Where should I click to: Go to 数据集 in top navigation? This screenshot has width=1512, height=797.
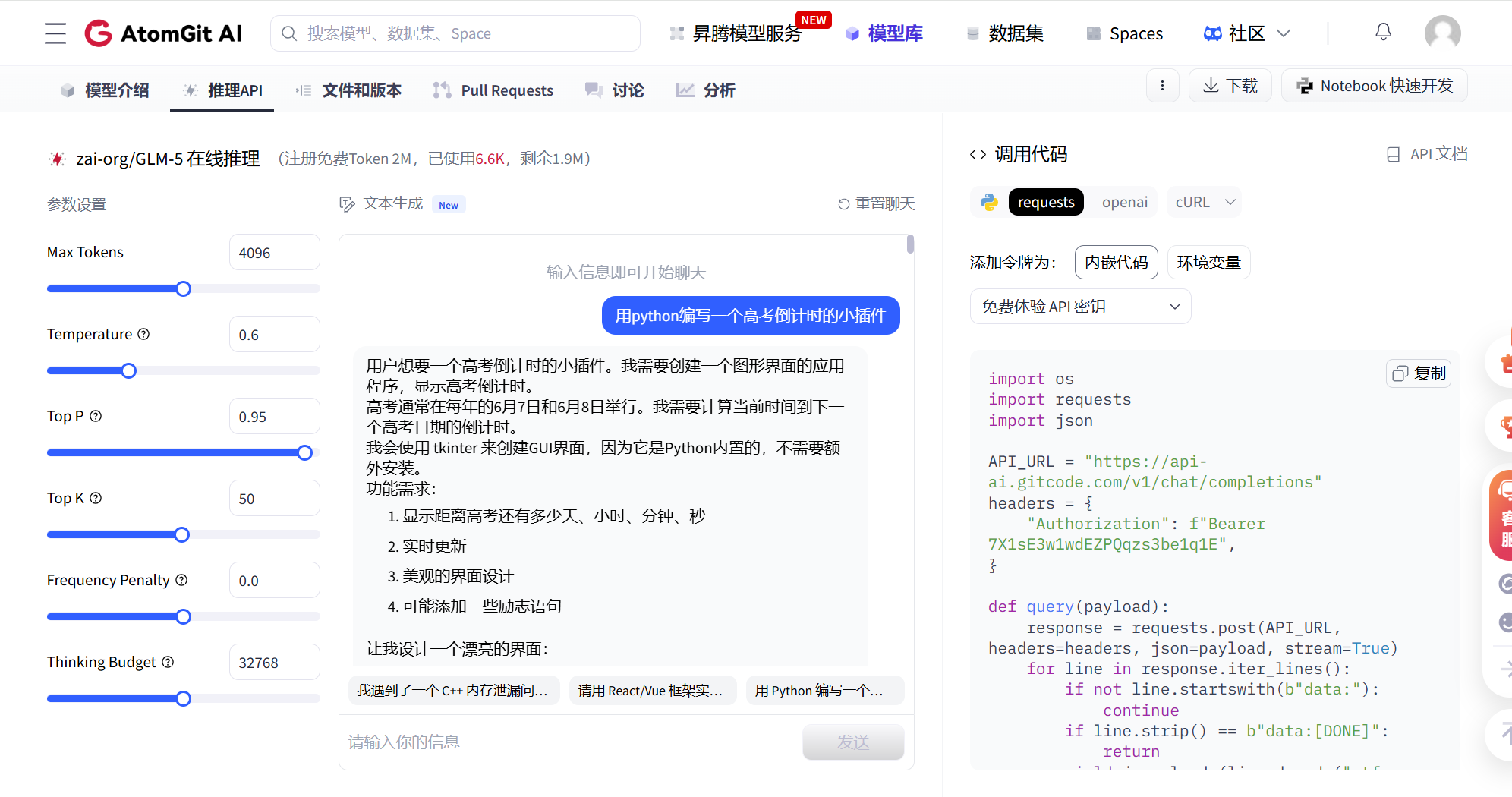(1005, 33)
